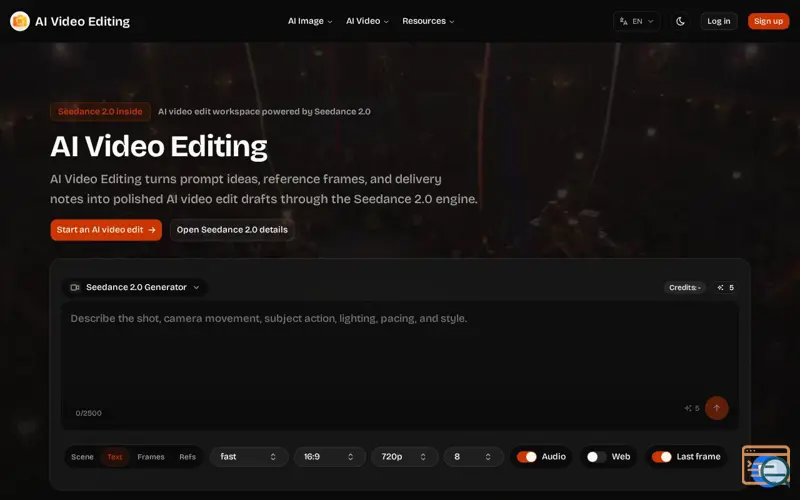Image resolution: width=800 pixels, height=500 pixels.
Task: Click the AI Video Editing site title
Action: (82, 21)
